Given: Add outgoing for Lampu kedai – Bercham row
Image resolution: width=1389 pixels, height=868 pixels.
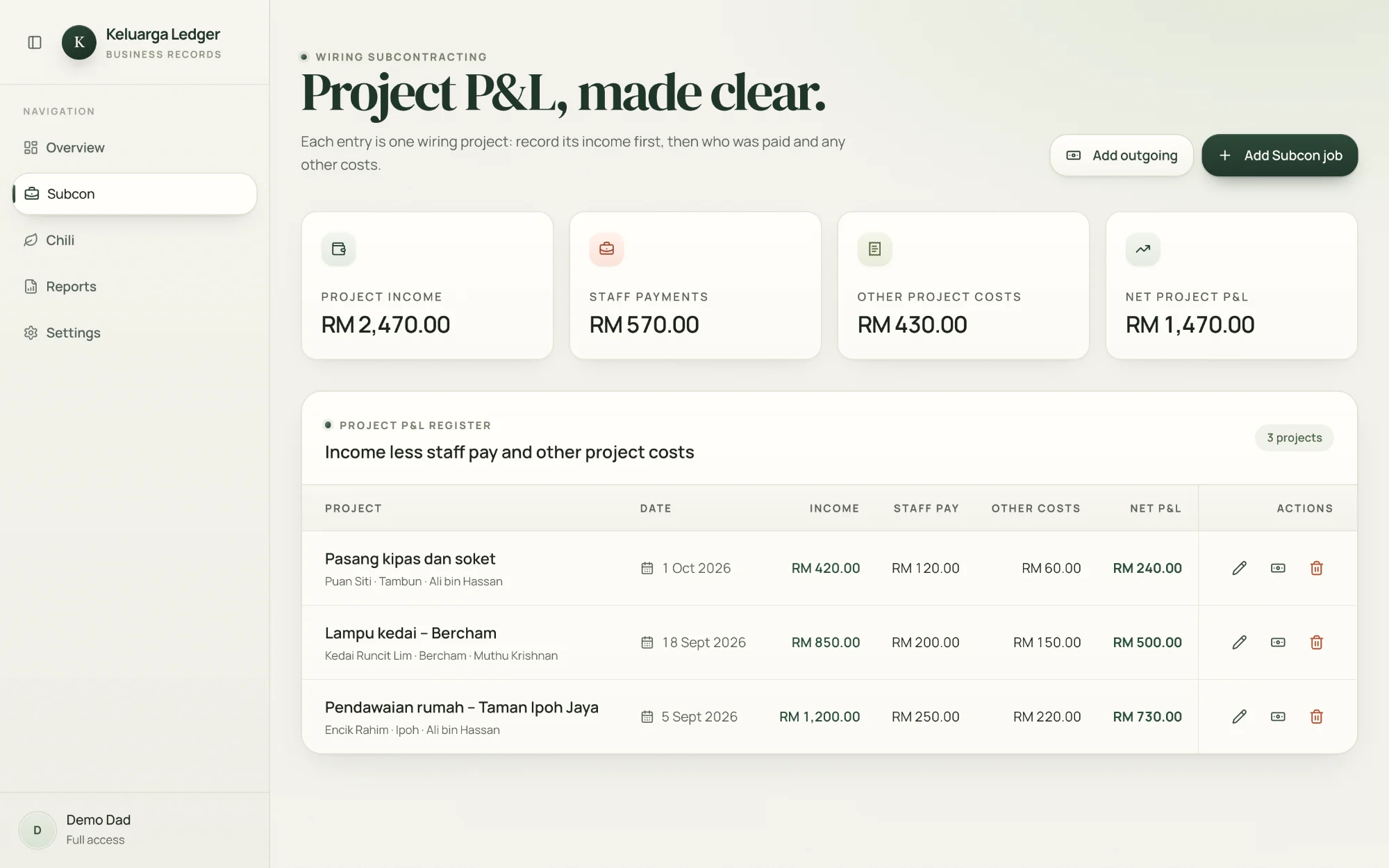Looking at the screenshot, I should point(1278,642).
